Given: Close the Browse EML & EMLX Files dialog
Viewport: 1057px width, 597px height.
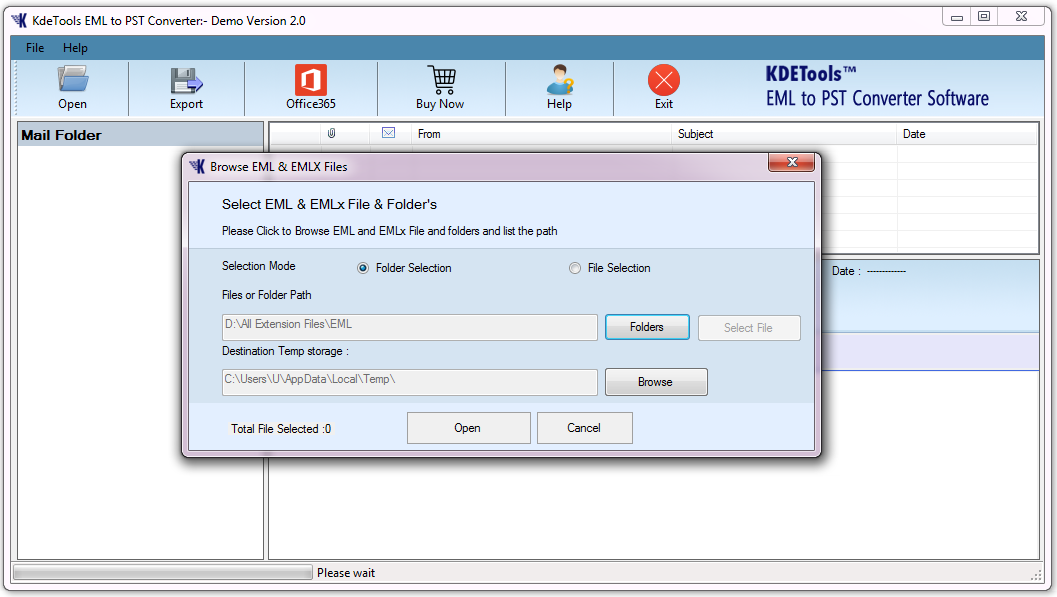Looking at the screenshot, I should pyautogui.click(x=791, y=162).
